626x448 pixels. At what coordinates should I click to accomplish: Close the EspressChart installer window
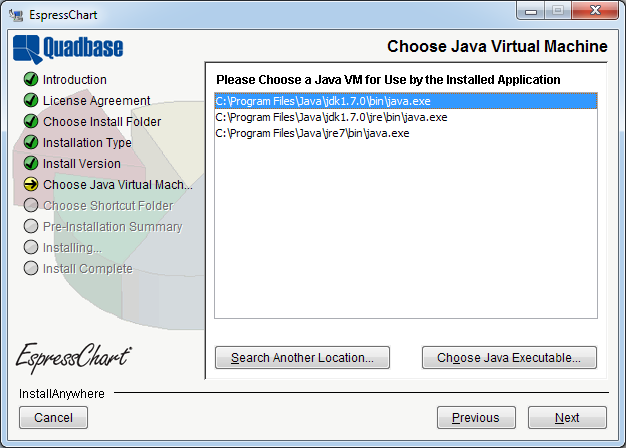tap(595, 11)
